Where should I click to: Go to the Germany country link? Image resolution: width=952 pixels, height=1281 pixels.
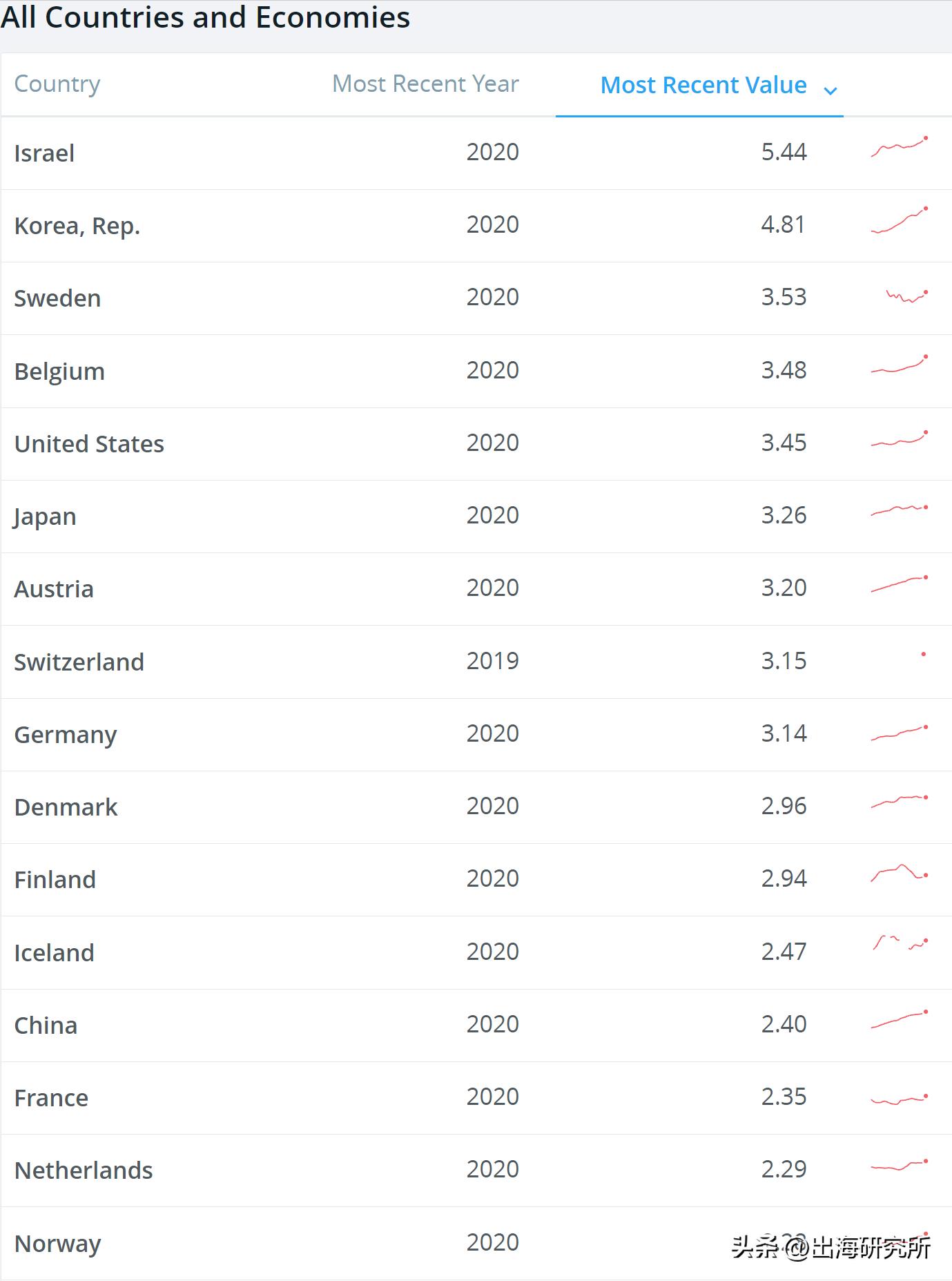(66, 735)
